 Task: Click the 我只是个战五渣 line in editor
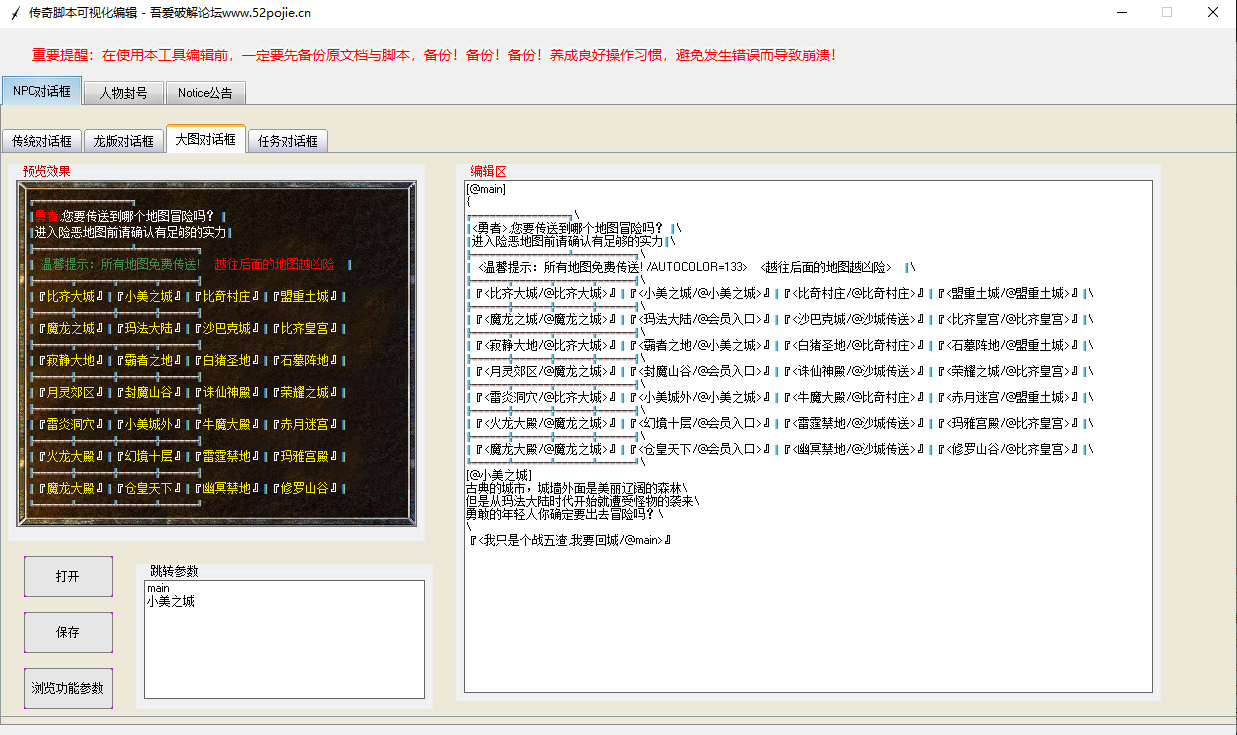click(x=568, y=540)
